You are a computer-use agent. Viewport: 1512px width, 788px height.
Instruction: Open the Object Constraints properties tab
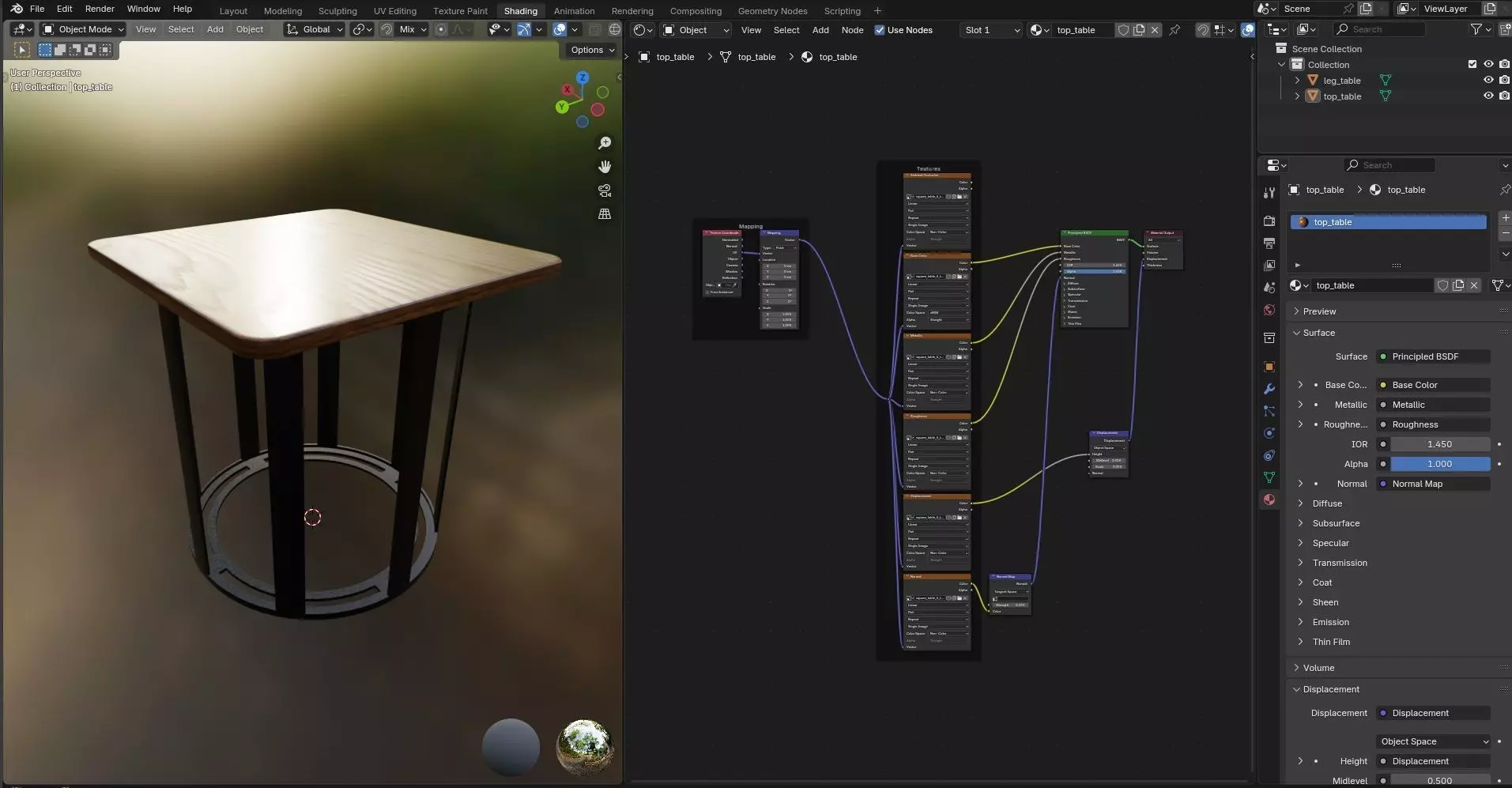(x=1269, y=455)
